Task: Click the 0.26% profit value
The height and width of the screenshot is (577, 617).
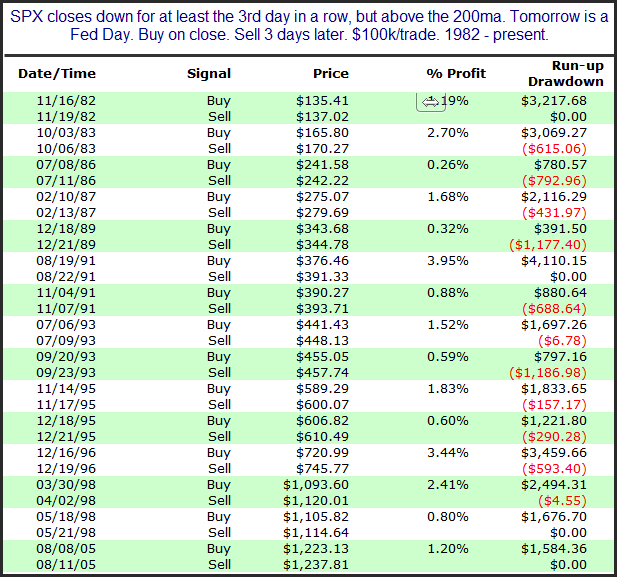Action: point(448,165)
